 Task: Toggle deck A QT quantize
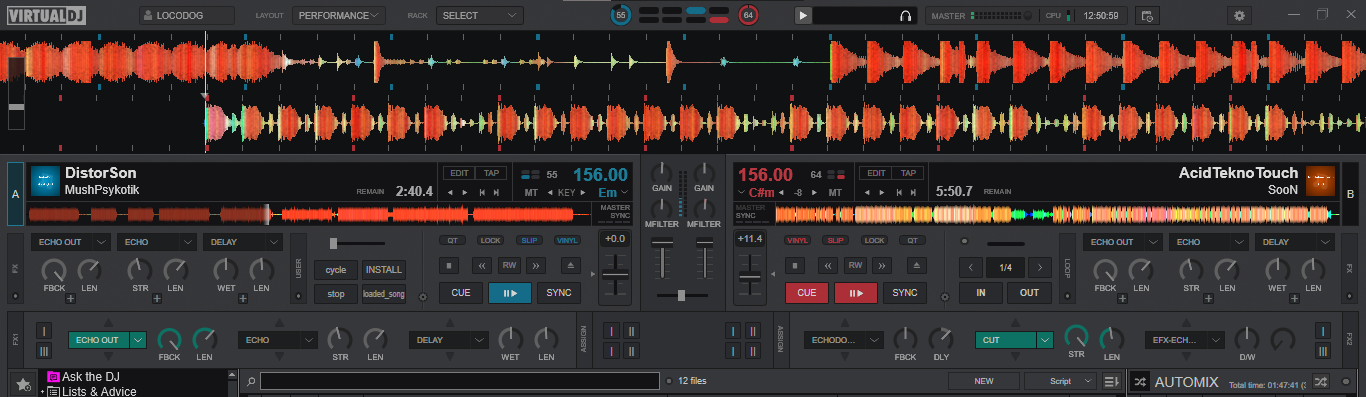453,240
